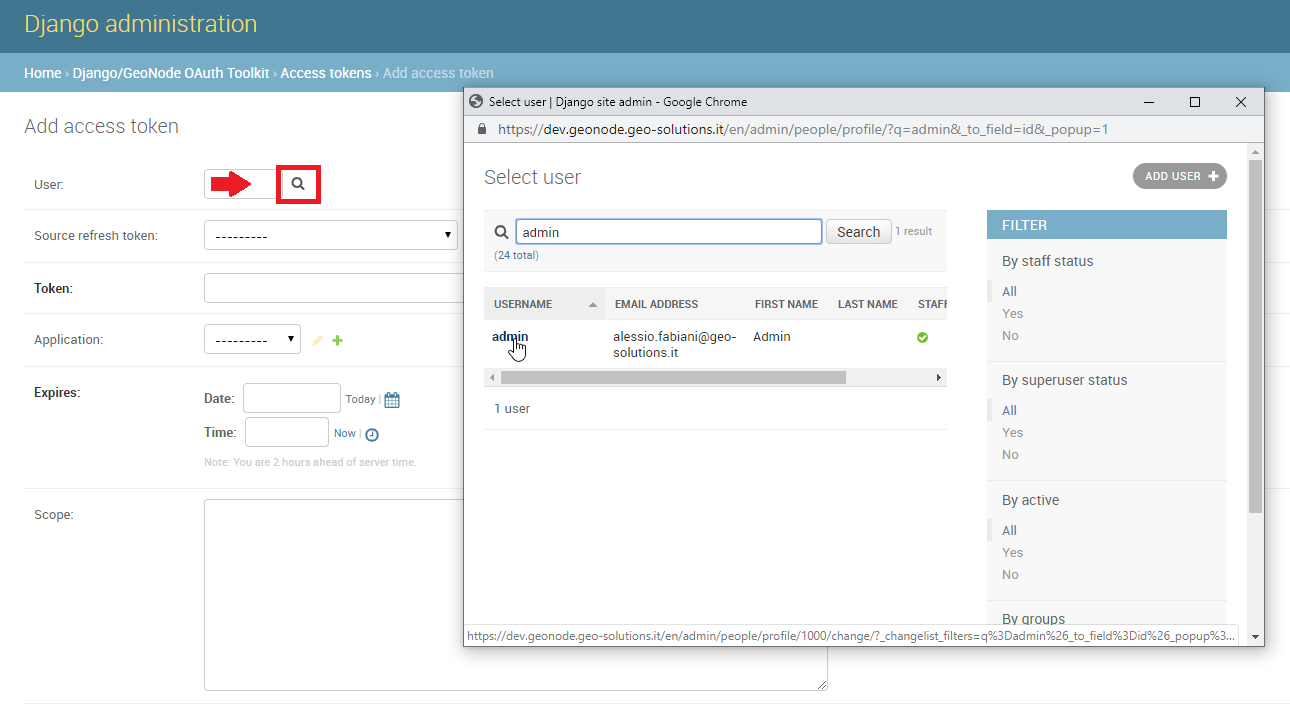Close the Select user popup window
This screenshot has height=718, width=1290.
1241,102
